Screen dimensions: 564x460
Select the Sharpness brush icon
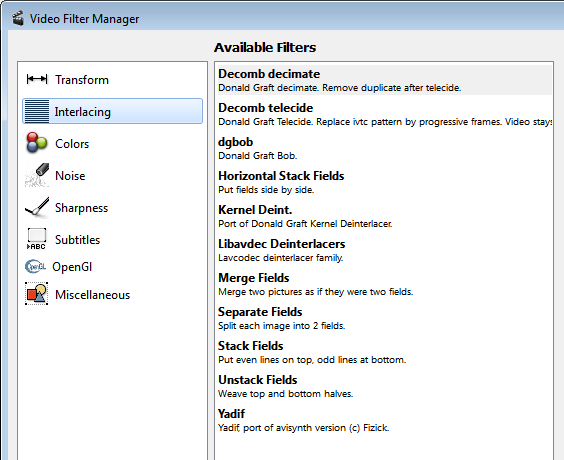tap(37, 207)
